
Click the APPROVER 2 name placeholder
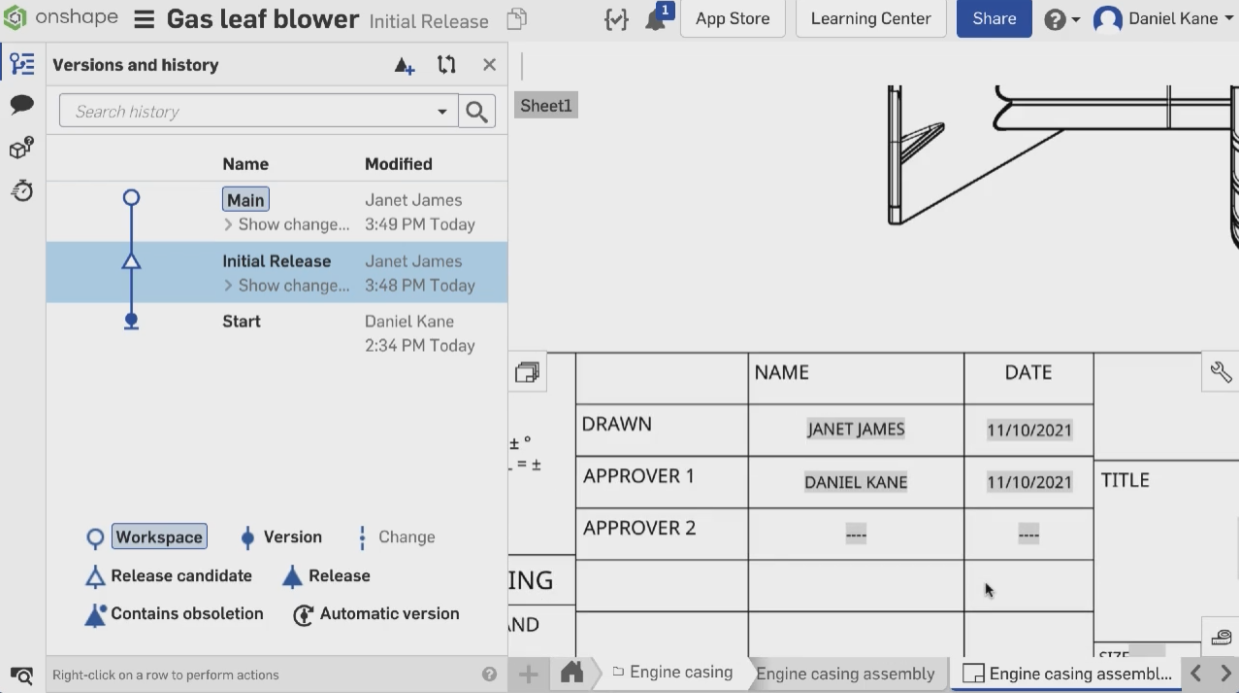pos(856,534)
